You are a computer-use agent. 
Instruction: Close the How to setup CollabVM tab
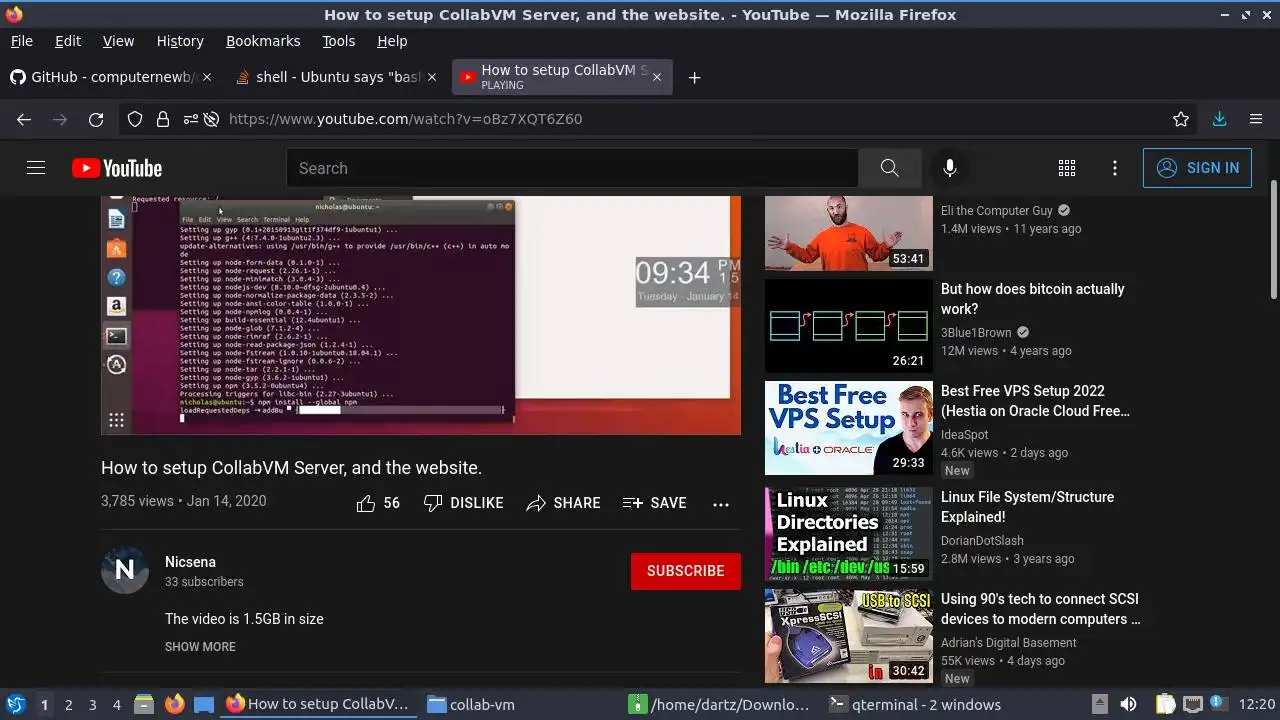point(656,77)
